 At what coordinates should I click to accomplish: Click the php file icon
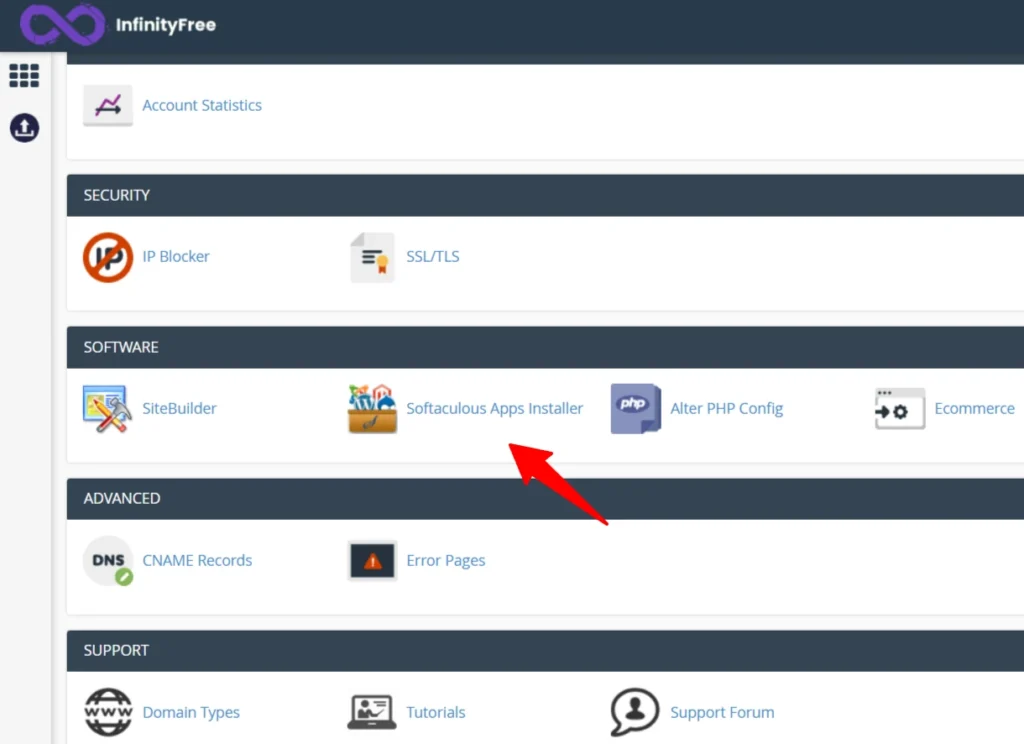[635, 409]
